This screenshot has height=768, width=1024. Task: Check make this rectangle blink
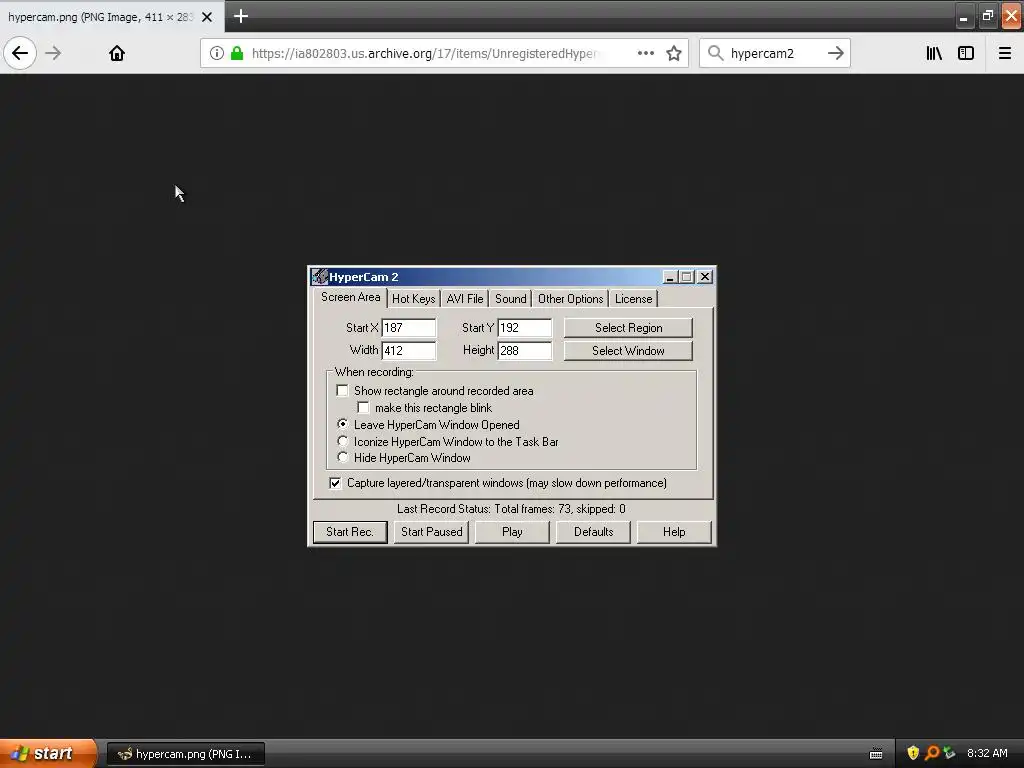363,408
